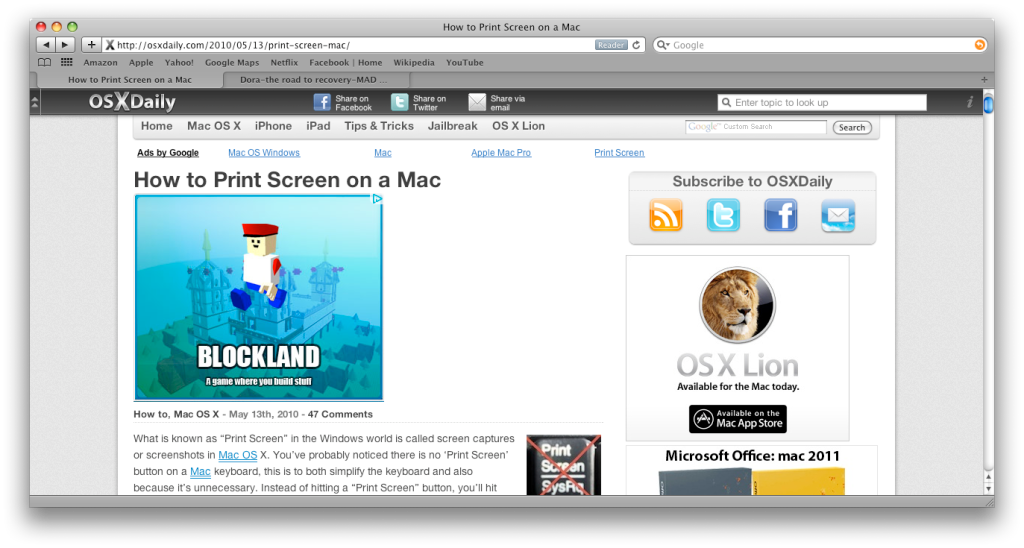Click the email share envelope in the header

point(477,103)
